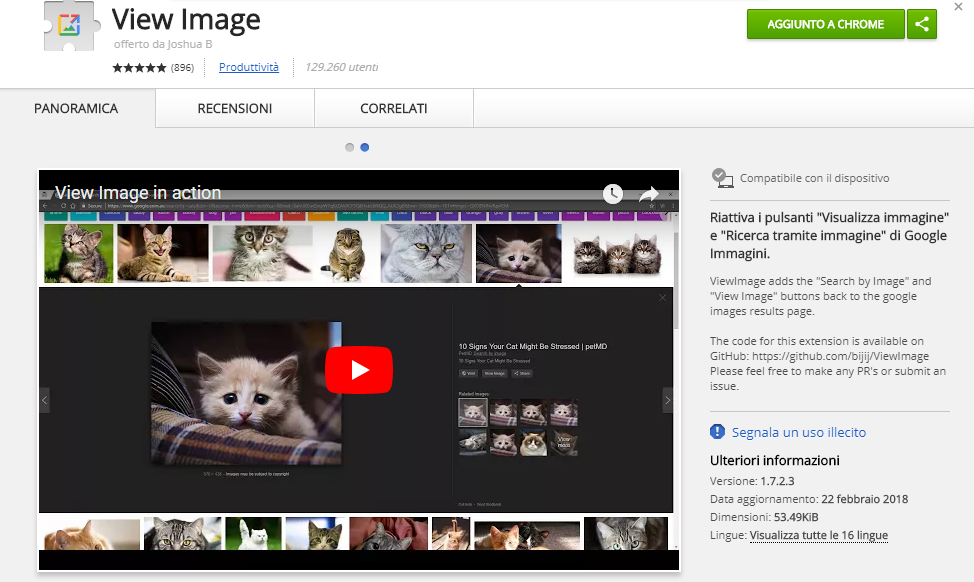
Task: Click the Aggiunto a Chrome button
Action: (x=826, y=24)
